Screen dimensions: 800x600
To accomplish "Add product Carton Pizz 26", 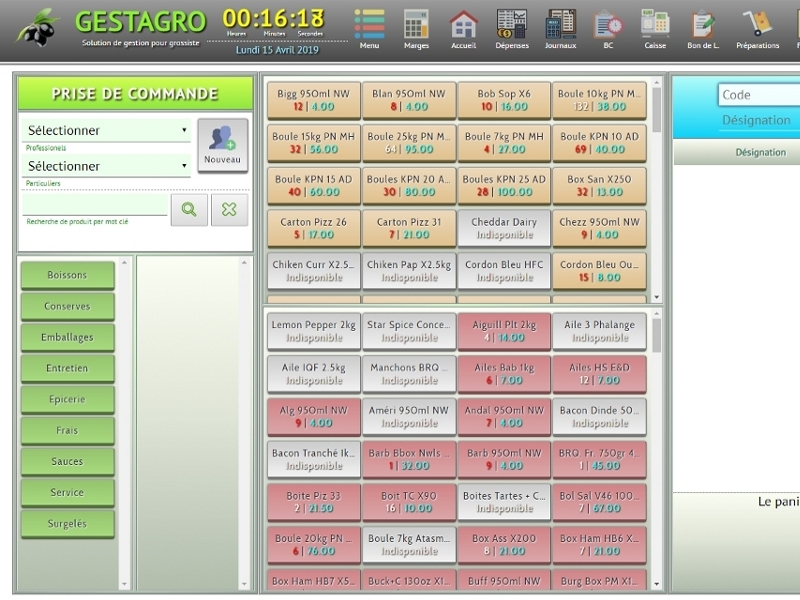I will click(313, 228).
